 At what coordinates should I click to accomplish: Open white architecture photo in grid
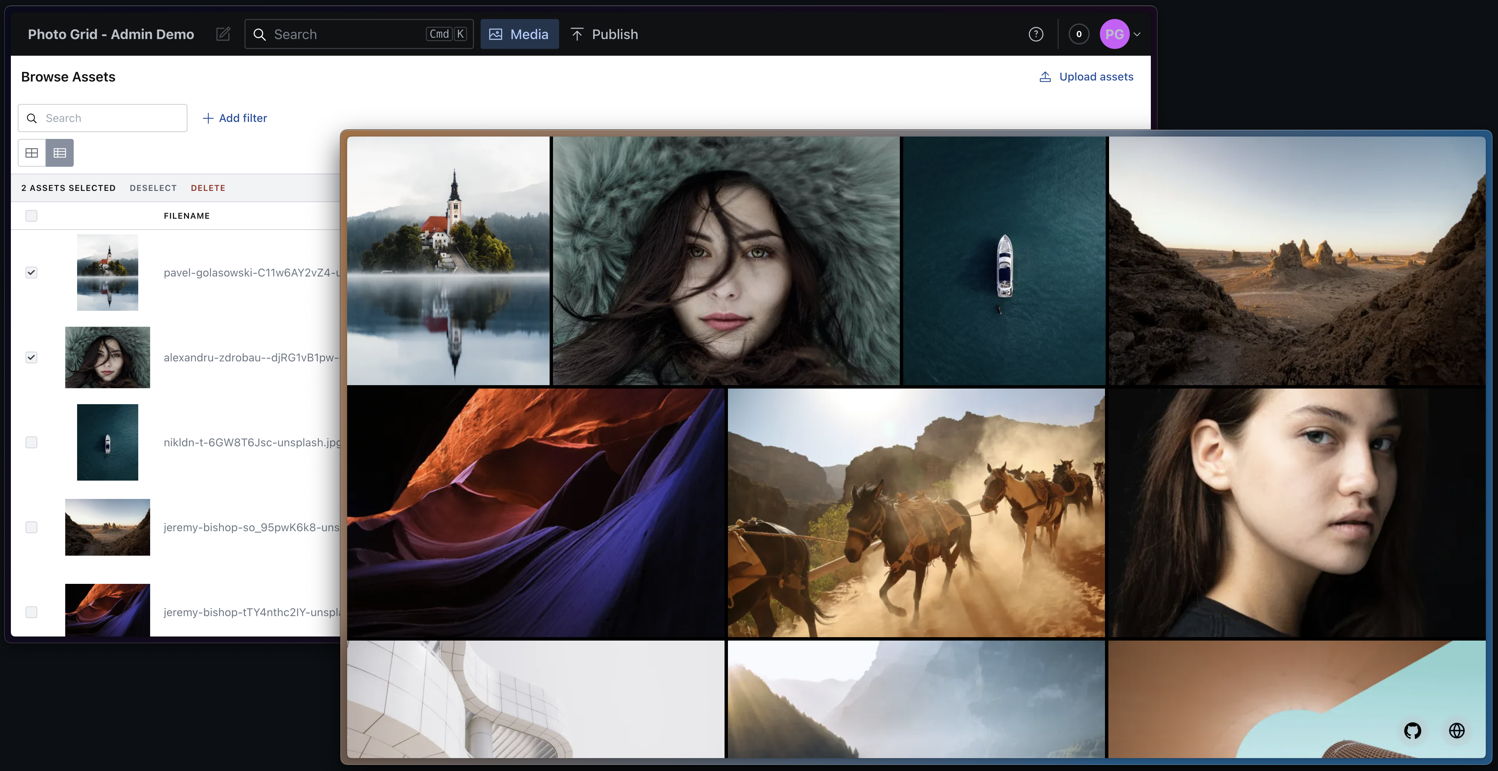click(x=535, y=699)
